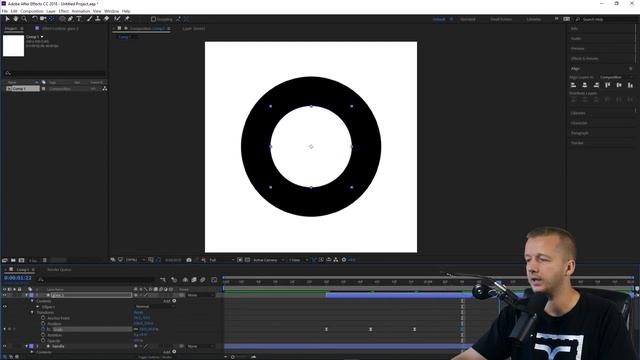The image size is (640, 360).
Task: Collapse the Transform property group
Action: [32, 312]
